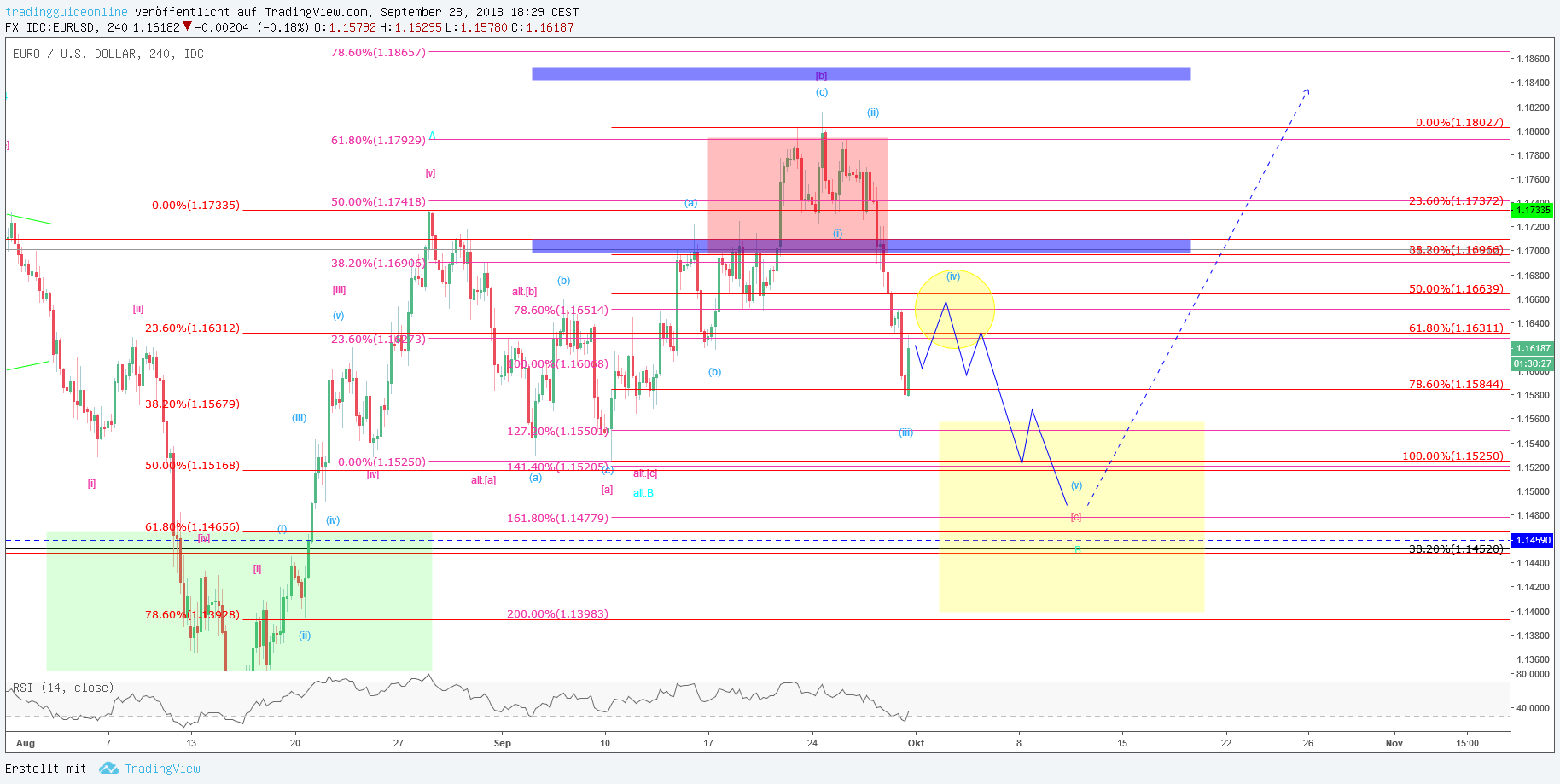Click the 200.00%(1.13983) extension label
Screen dimensions: 1560x784
point(557,613)
